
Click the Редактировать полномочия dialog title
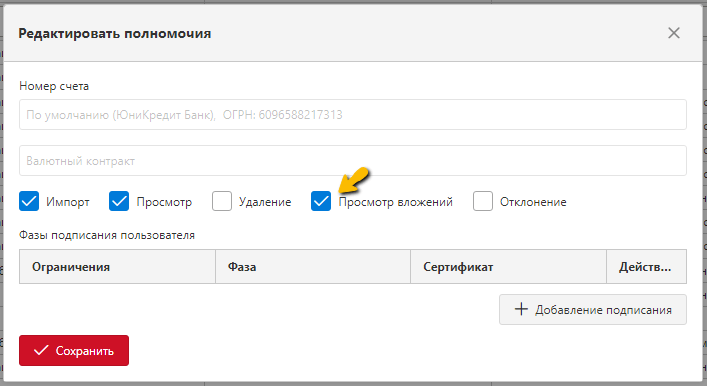pos(115,33)
